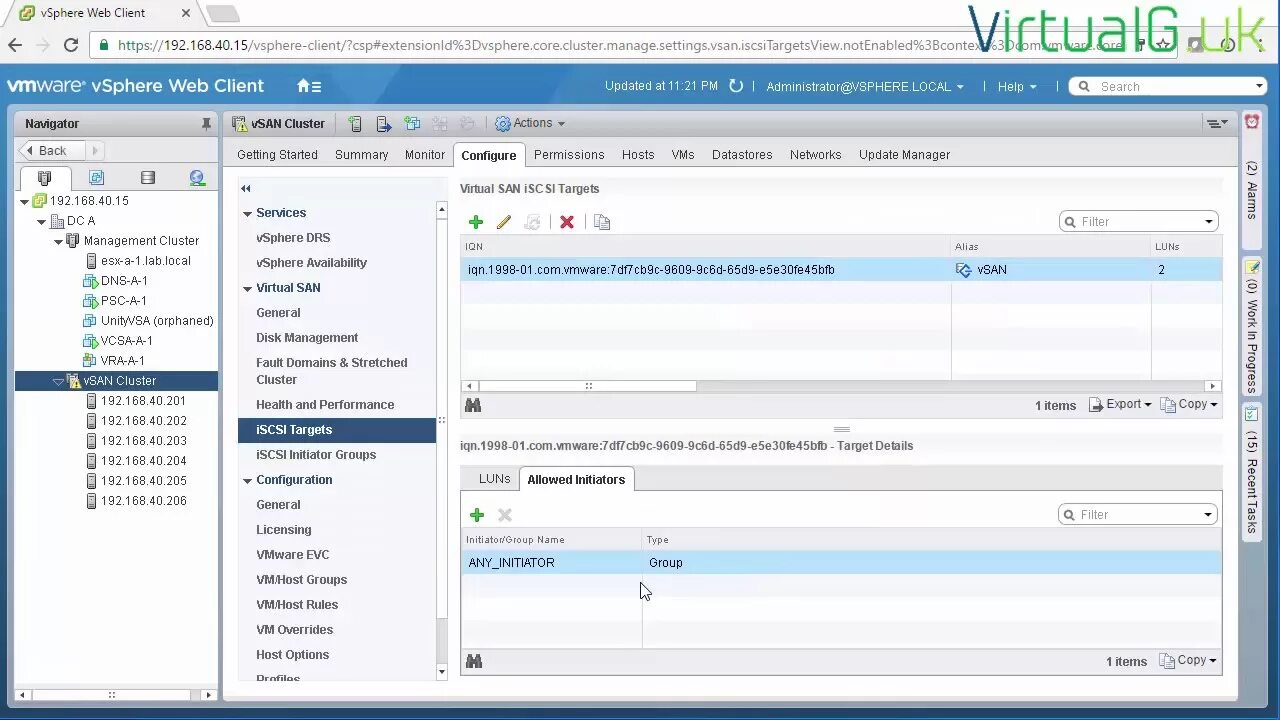Reload the browser page
Viewport: 1280px width, 720px height.
(70, 45)
